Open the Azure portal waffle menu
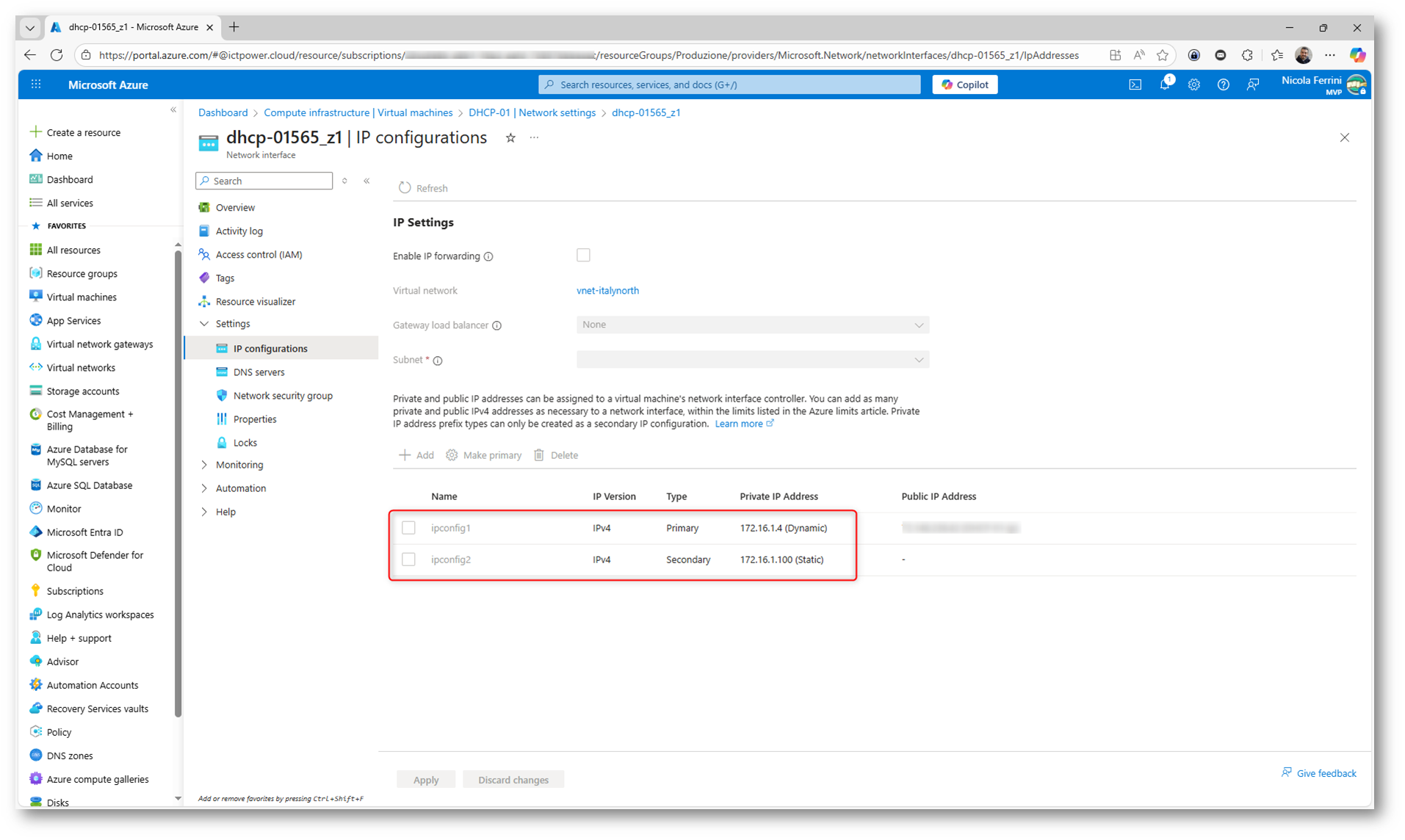This screenshot has height=840, width=1405. tap(36, 84)
